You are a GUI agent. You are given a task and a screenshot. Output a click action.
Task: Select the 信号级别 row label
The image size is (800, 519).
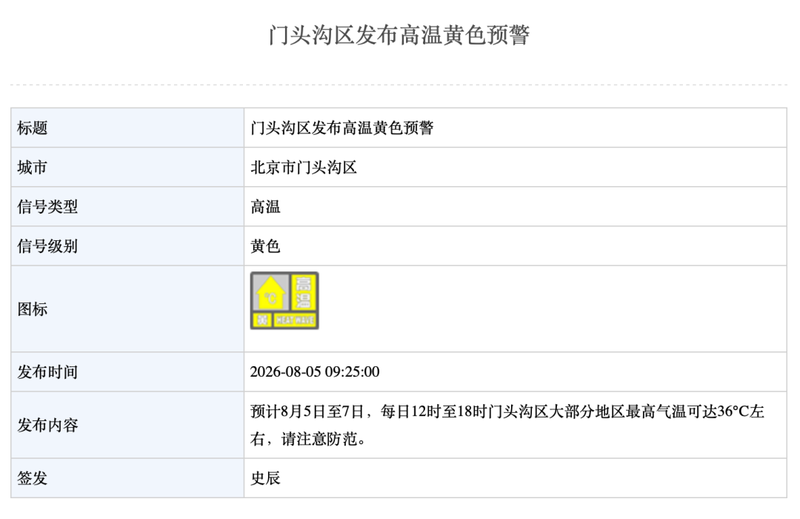click(47, 246)
